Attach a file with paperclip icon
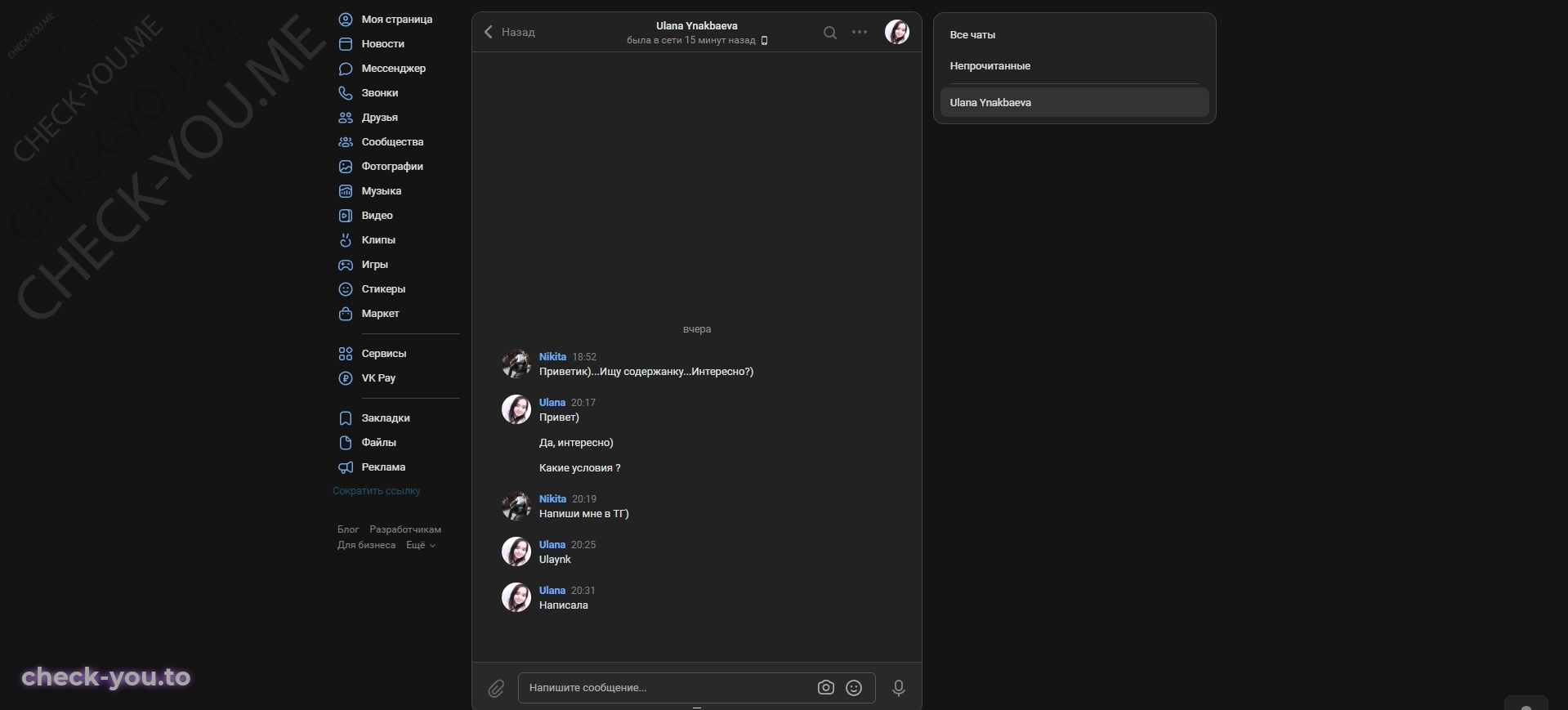1568x710 pixels. coord(497,689)
